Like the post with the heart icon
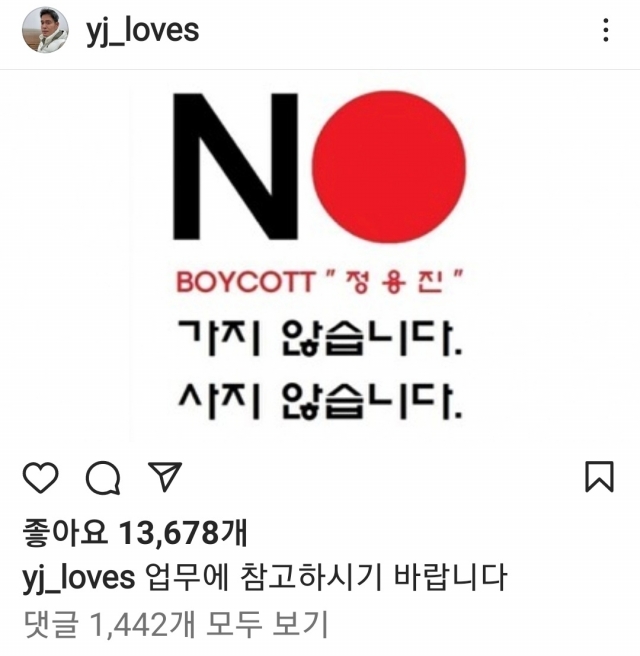 click(x=40, y=477)
